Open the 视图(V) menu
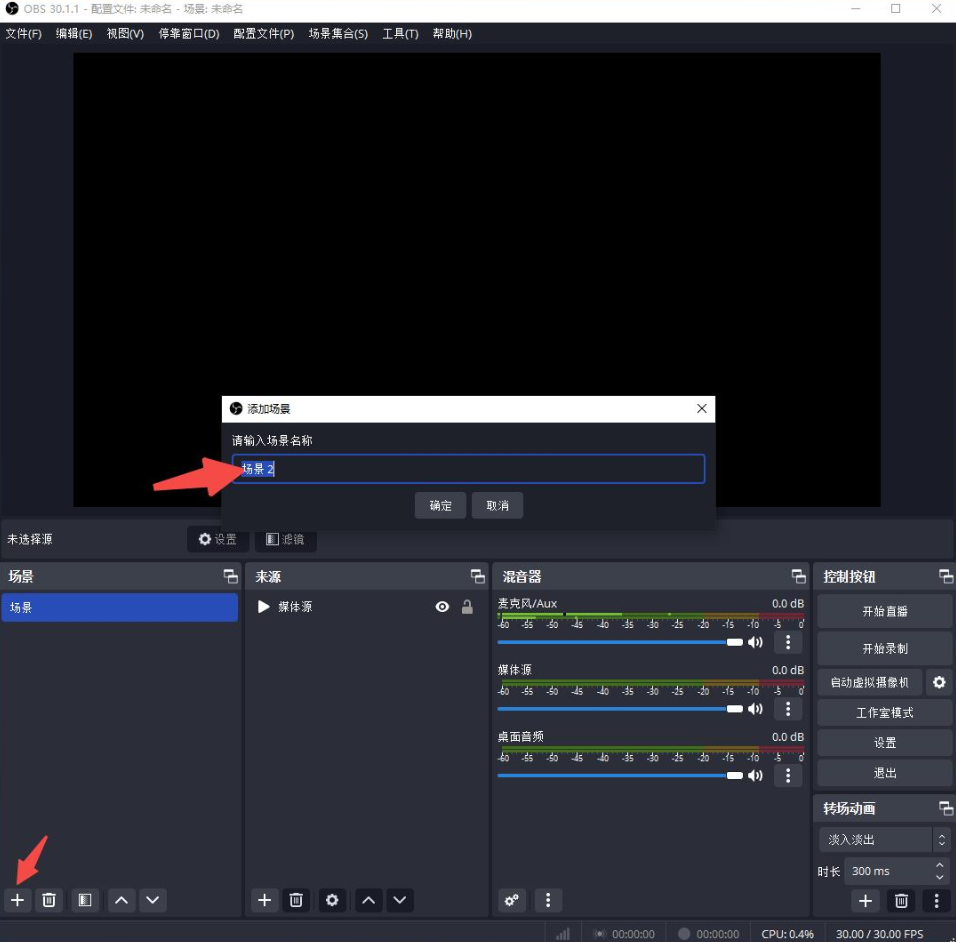 point(125,34)
